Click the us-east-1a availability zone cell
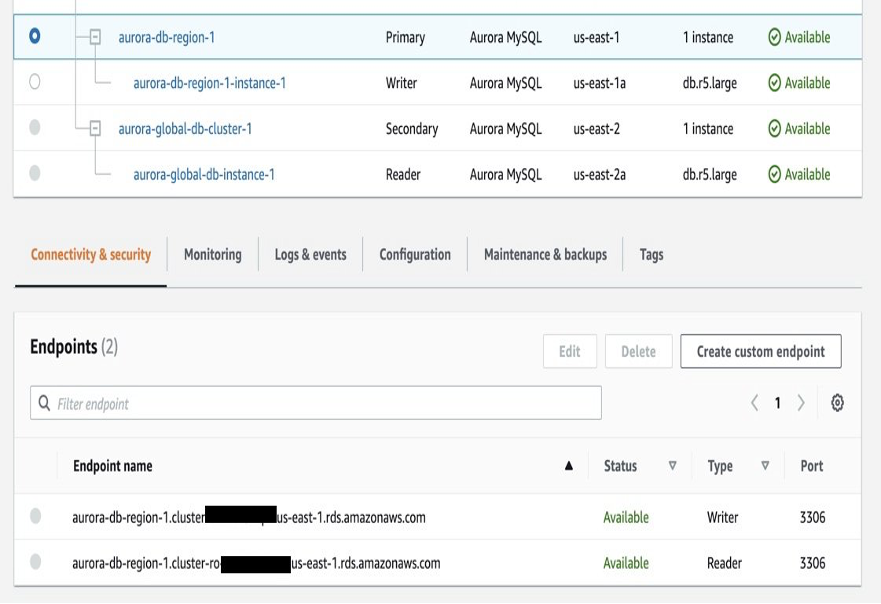Viewport: 881px width, 604px height. [x=600, y=83]
